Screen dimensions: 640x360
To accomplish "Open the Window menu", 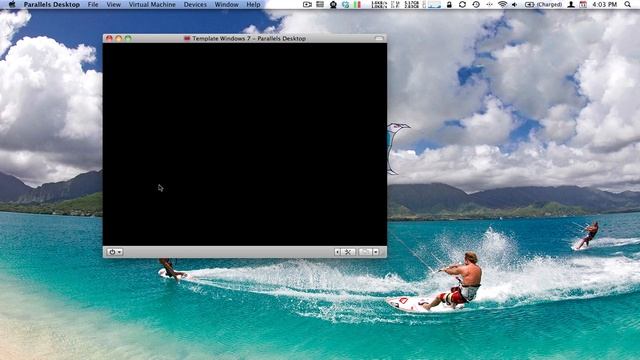I will coord(227,4).
